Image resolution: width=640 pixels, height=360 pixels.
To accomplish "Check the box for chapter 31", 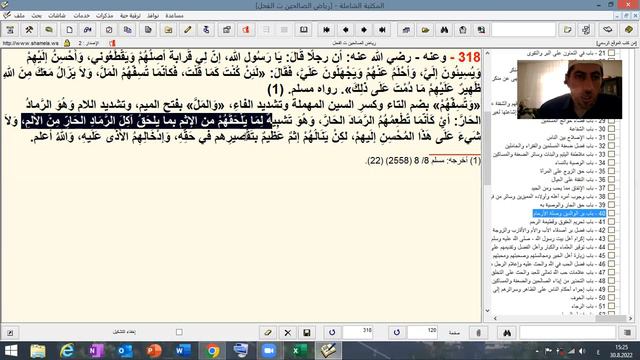I will [x=611, y=137].
